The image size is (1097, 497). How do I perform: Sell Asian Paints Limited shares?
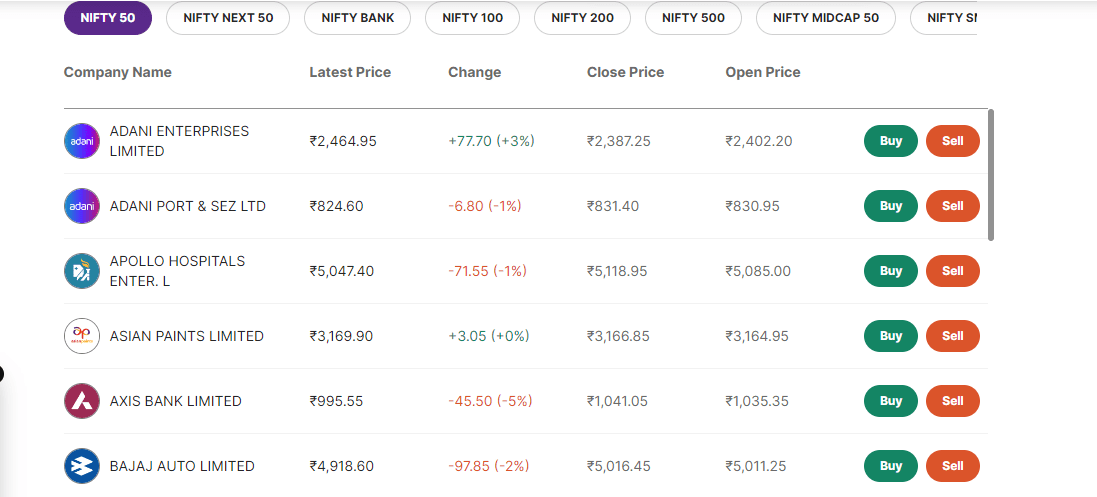pyautogui.click(x=952, y=336)
